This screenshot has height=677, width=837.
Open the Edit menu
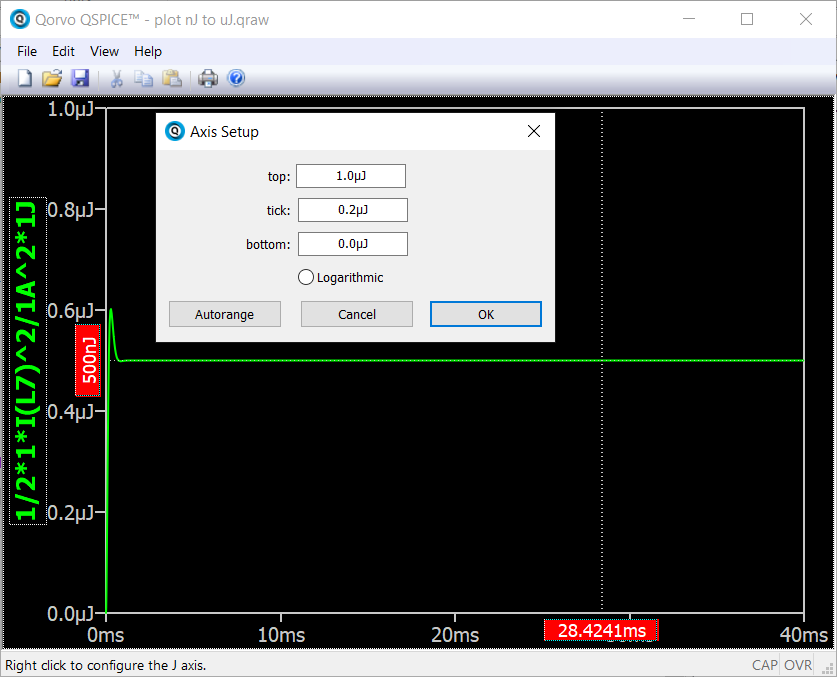click(x=63, y=51)
